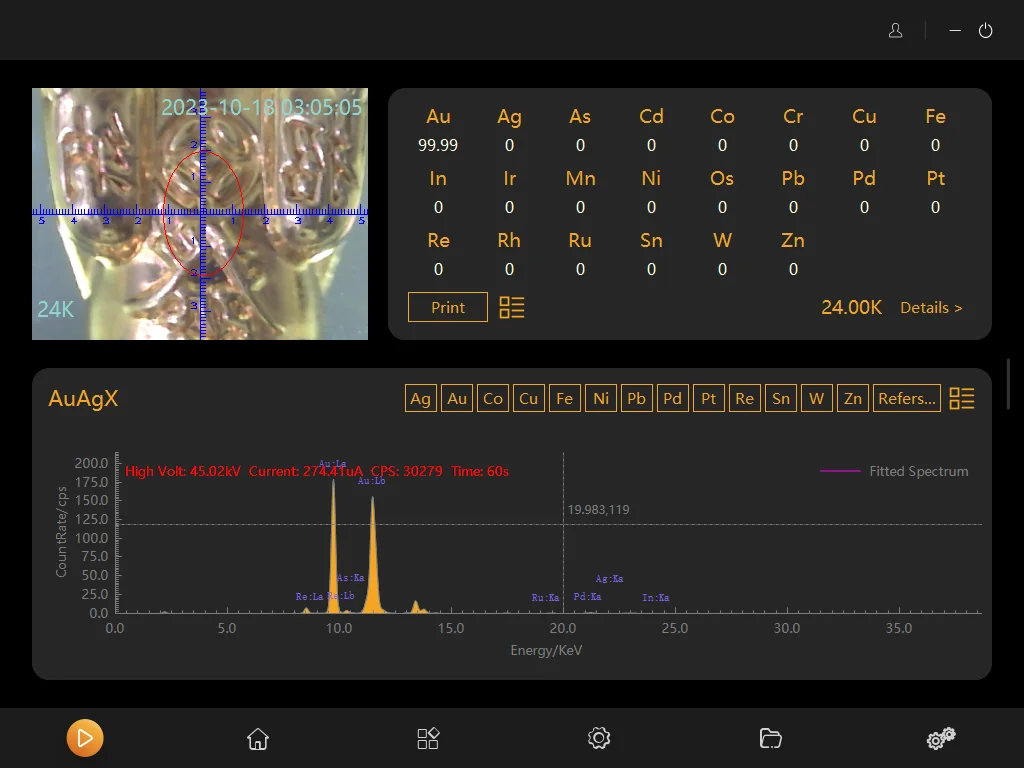Image resolution: width=1024 pixels, height=768 pixels.
Task: Open the double-gear advanced settings icon
Action: pyautogui.click(x=940, y=739)
